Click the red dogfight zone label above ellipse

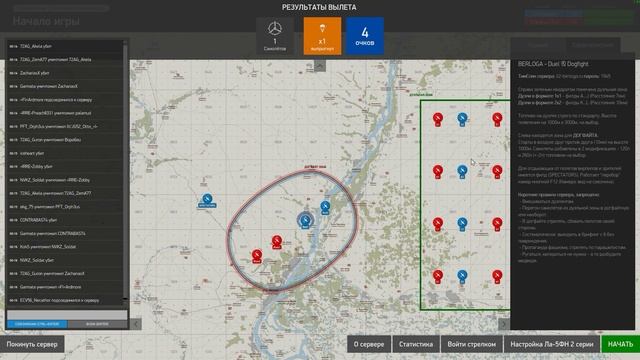(315, 167)
